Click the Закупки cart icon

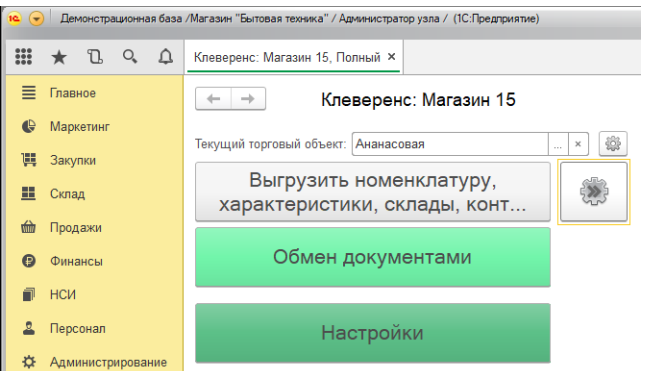[x=28, y=160]
